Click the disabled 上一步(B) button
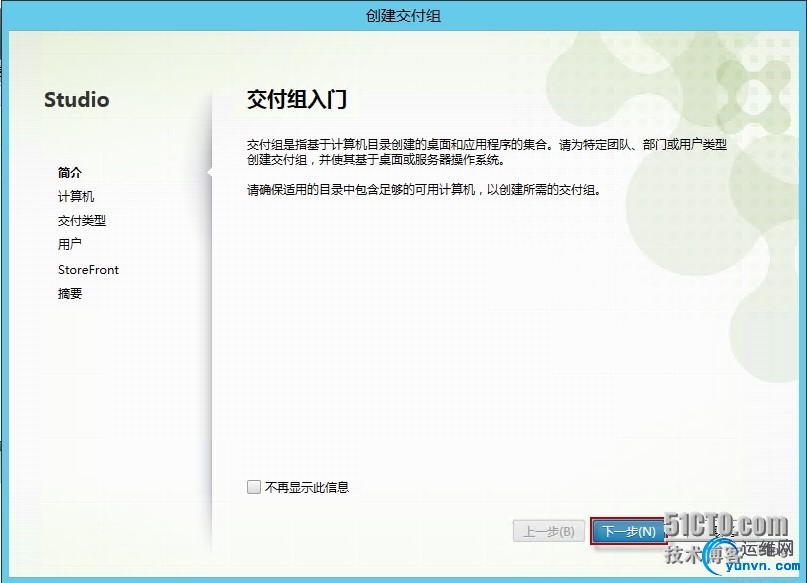Screen dimensions: 807x583 click(549, 531)
